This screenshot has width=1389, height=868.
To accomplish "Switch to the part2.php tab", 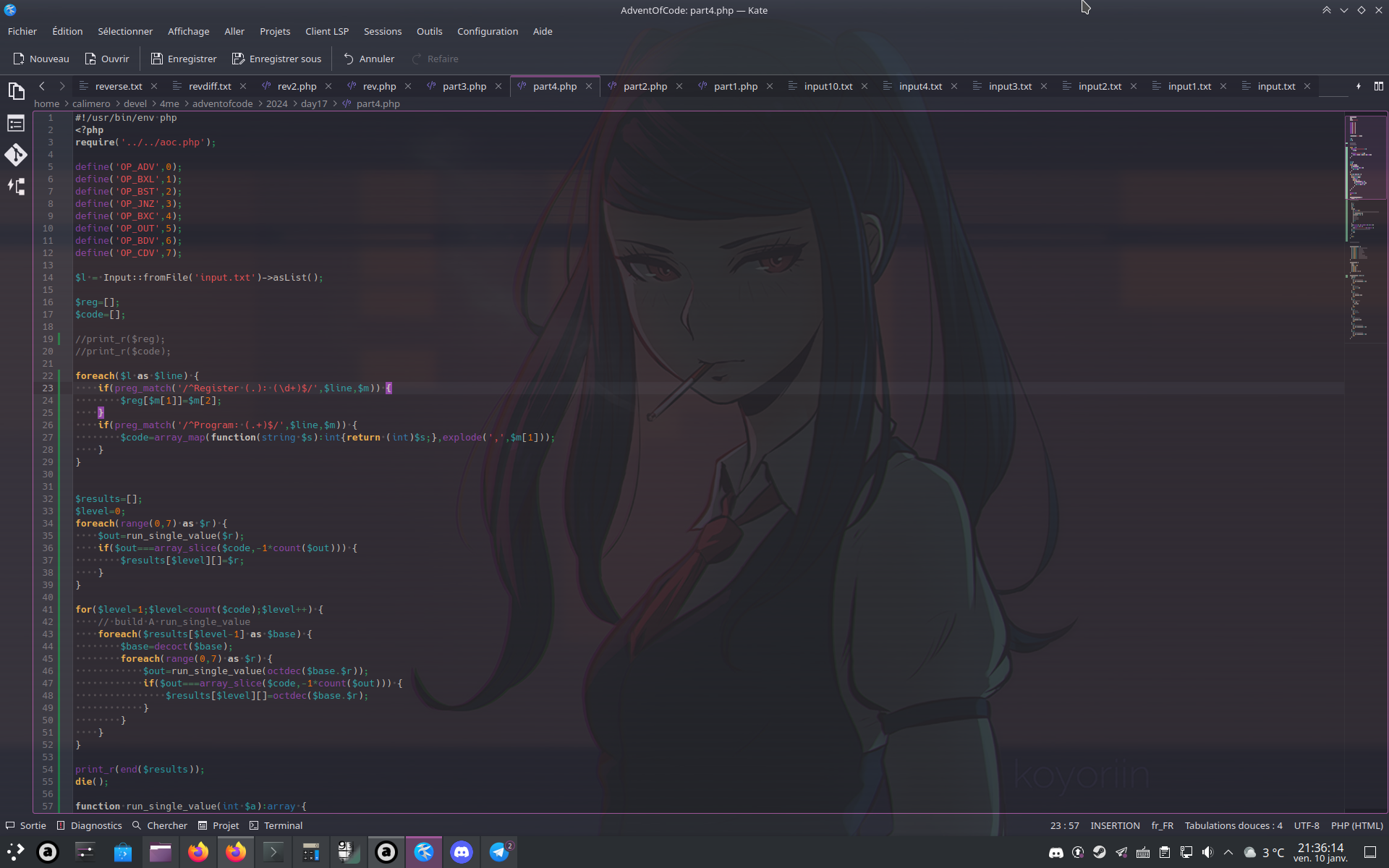I will click(645, 86).
